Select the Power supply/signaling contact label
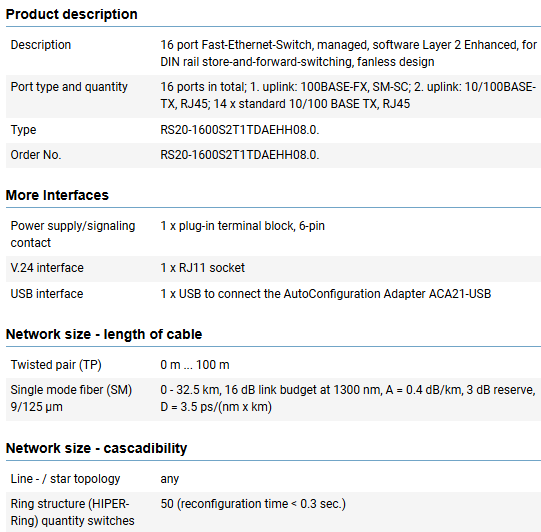541x532 pixels. click(x=73, y=234)
